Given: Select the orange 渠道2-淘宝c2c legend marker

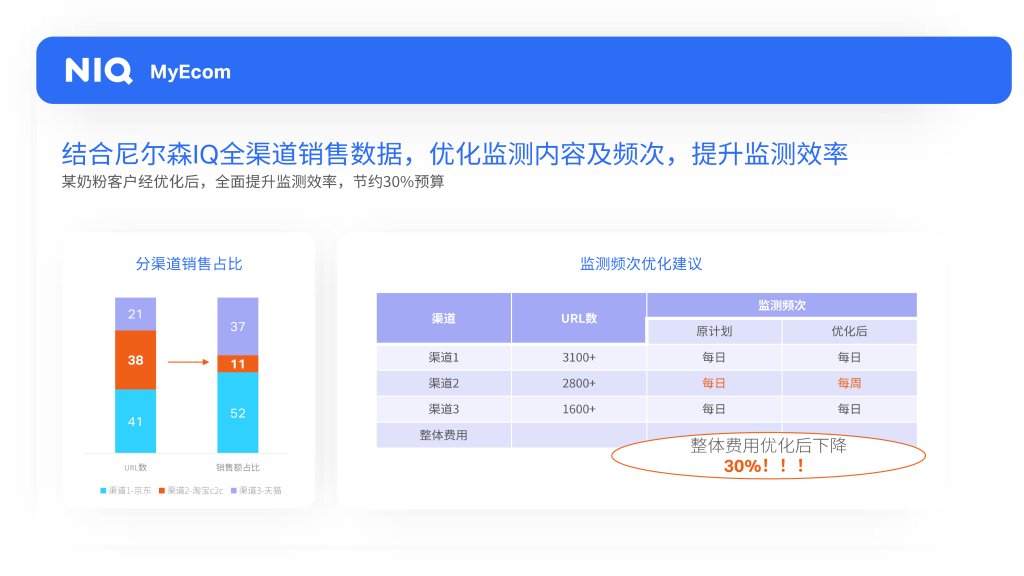Looking at the screenshot, I should click(x=161, y=491).
